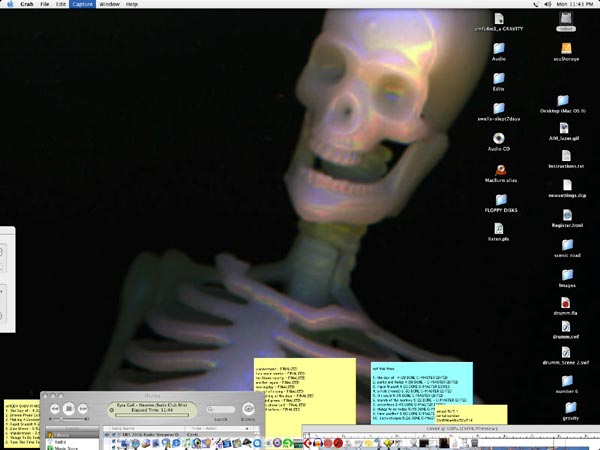Screen dimensions: 600x450
Task: Select the newsettings.dcp file icon
Action: (x=567, y=185)
